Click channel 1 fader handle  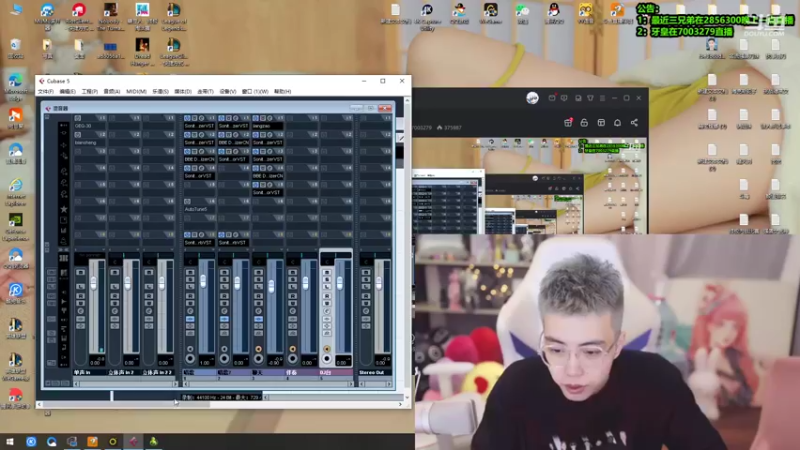[x=203, y=281]
